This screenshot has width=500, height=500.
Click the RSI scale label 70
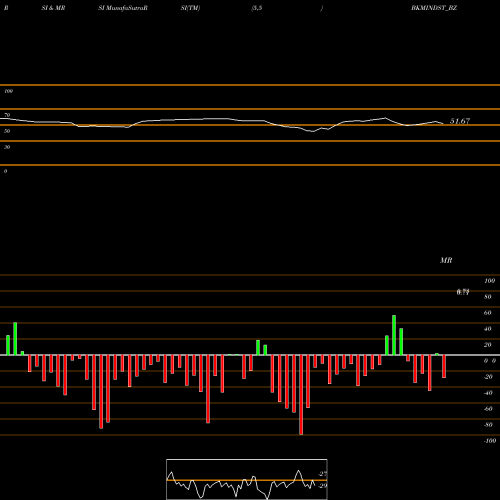point(7,115)
